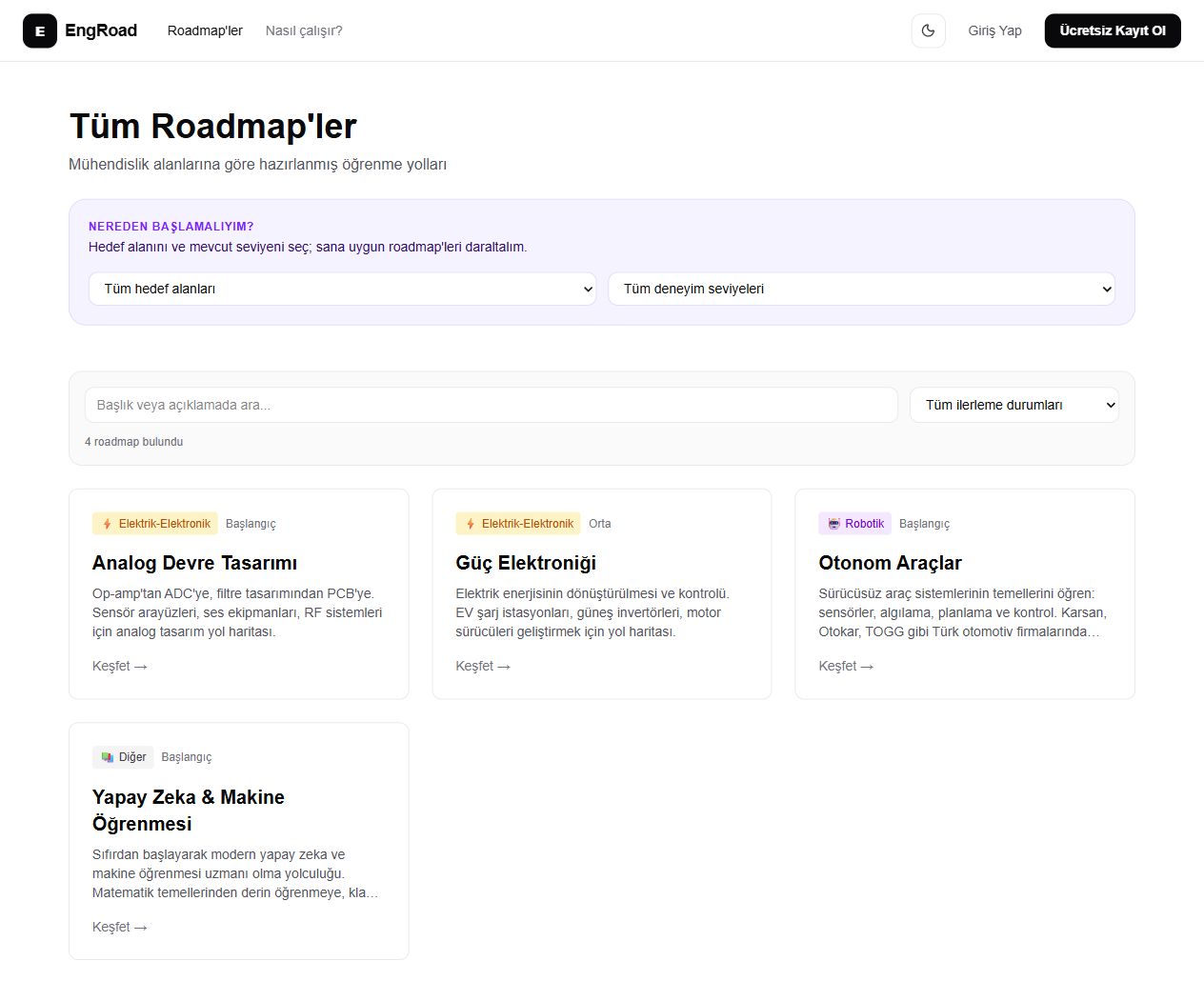This screenshot has height=981, width=1204.
Task: Open the Tüm ilerleme durumları dropdown
Action: (x=1014, y=405)
